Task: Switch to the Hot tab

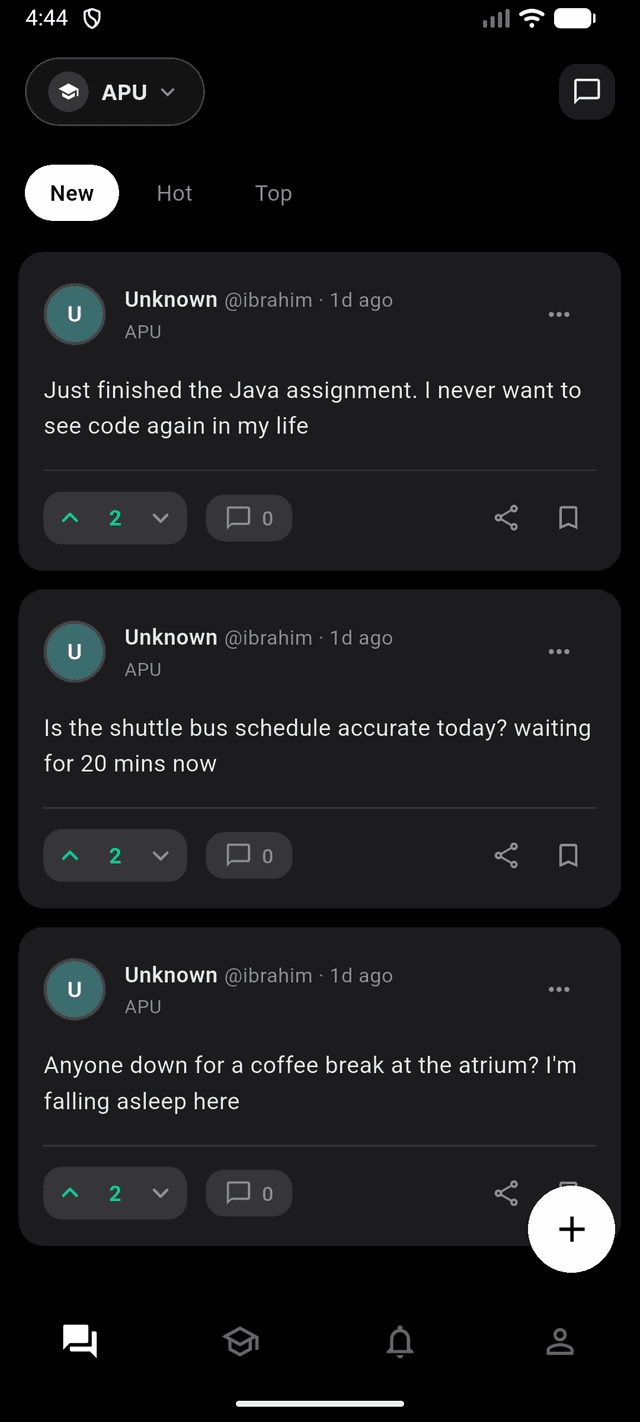Action: pos(174,193)
